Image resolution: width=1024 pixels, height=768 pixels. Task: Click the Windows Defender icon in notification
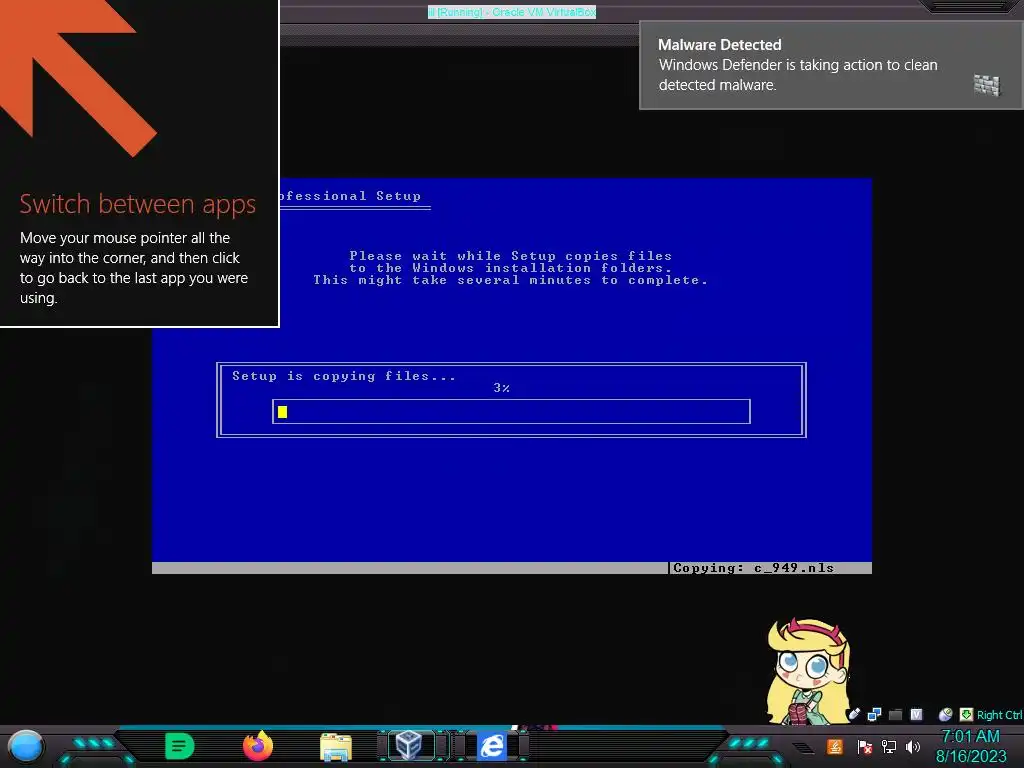pos(987,85)
